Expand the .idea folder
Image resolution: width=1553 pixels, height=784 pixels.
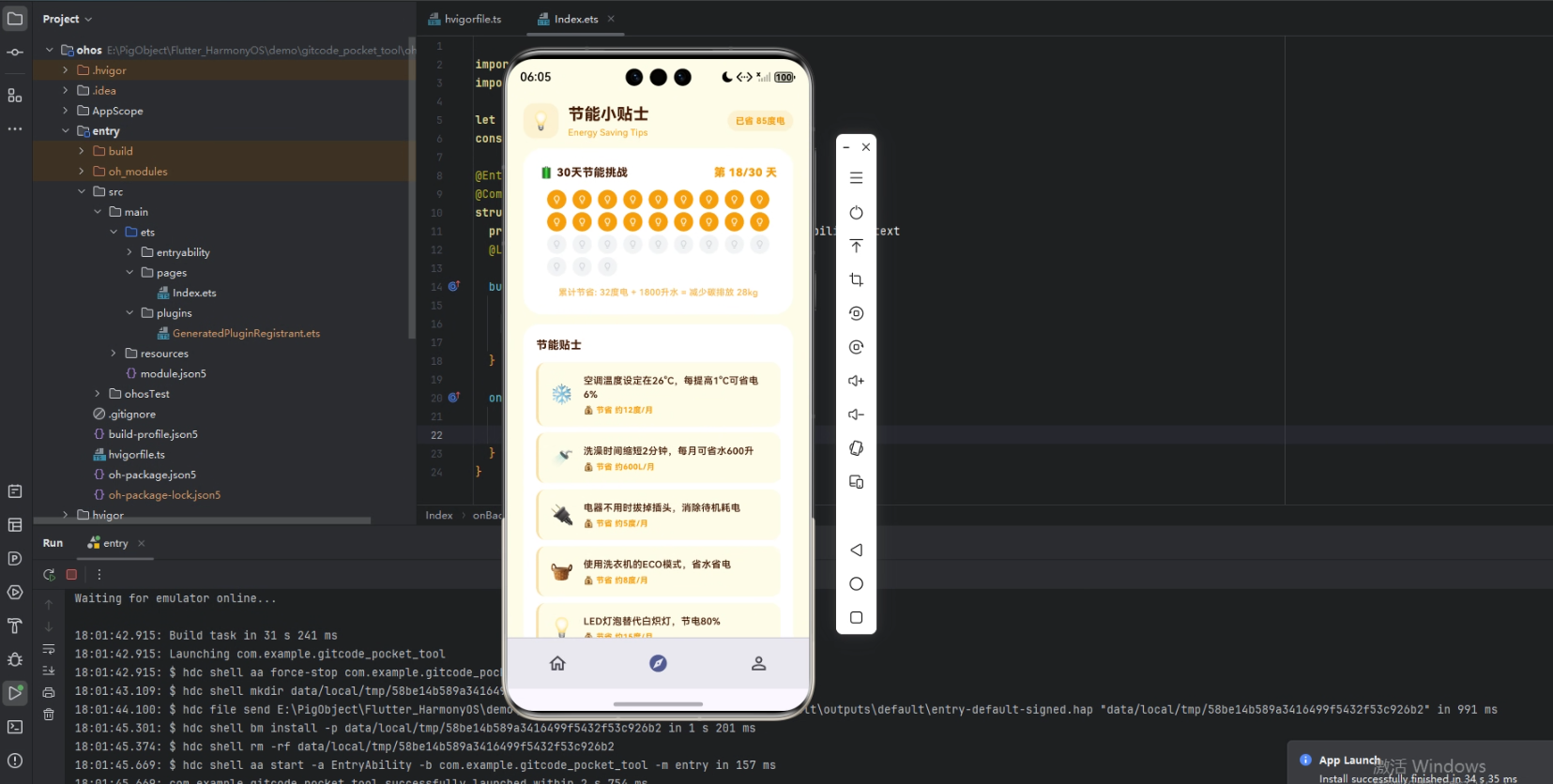click(65, 91)
